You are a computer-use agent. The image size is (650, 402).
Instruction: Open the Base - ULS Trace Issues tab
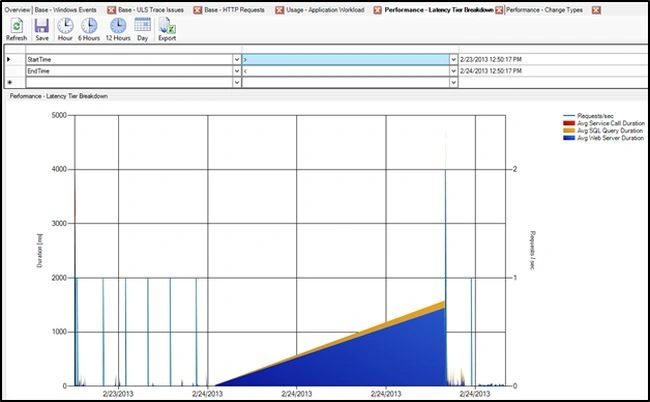click(x=151, y=10)
